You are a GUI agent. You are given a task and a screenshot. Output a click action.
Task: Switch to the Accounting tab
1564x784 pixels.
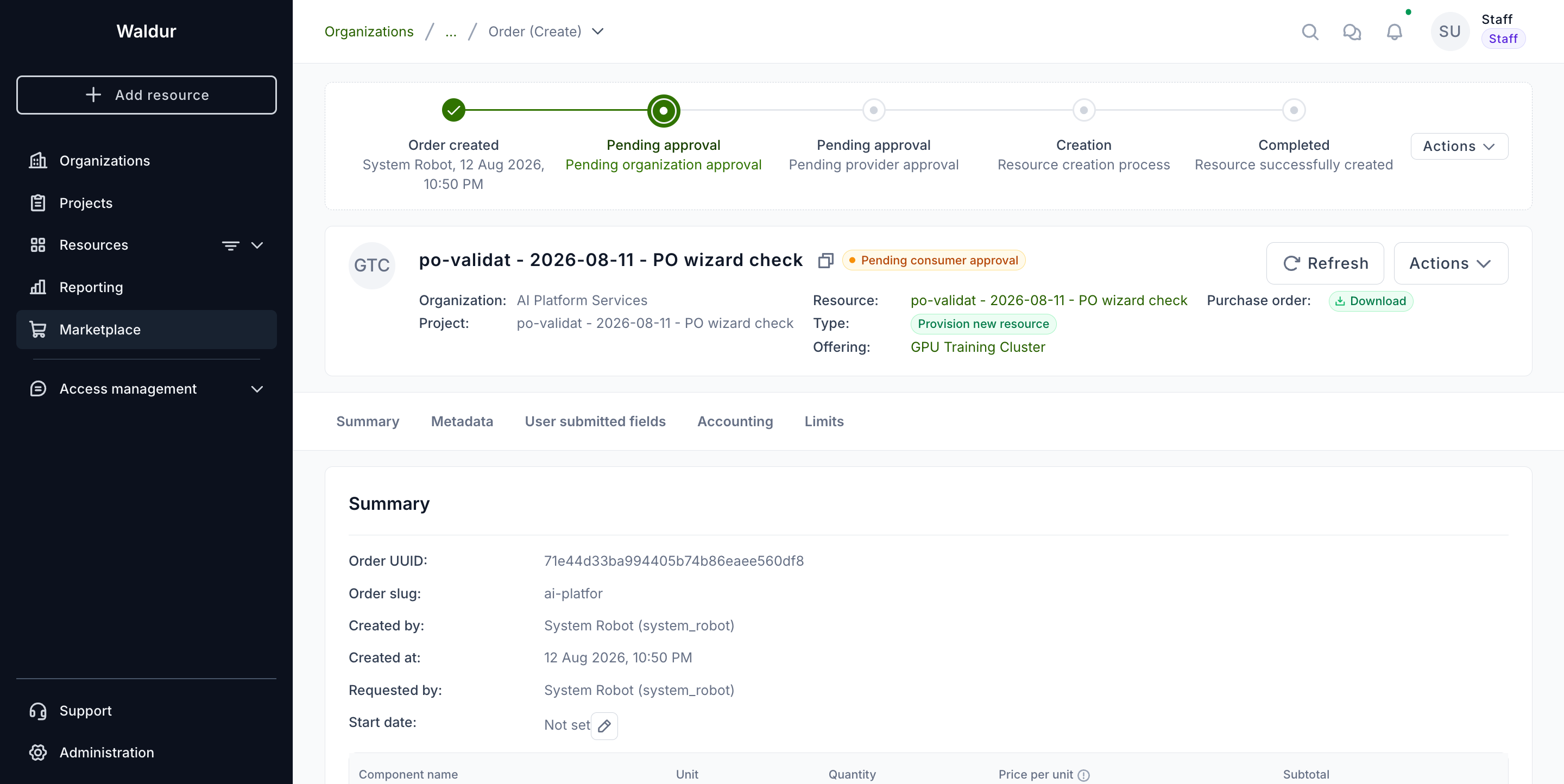pos(735,421)
